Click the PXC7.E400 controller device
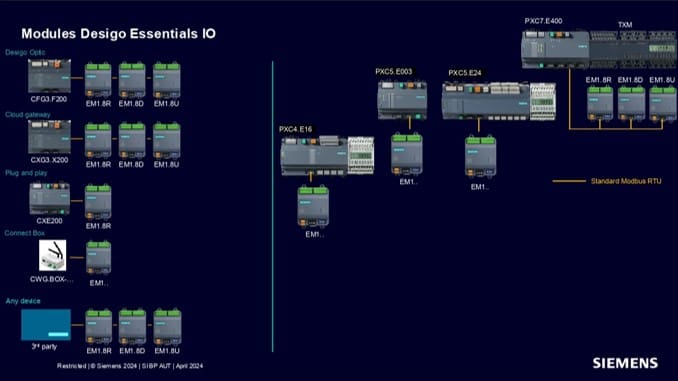 (555, 49)
